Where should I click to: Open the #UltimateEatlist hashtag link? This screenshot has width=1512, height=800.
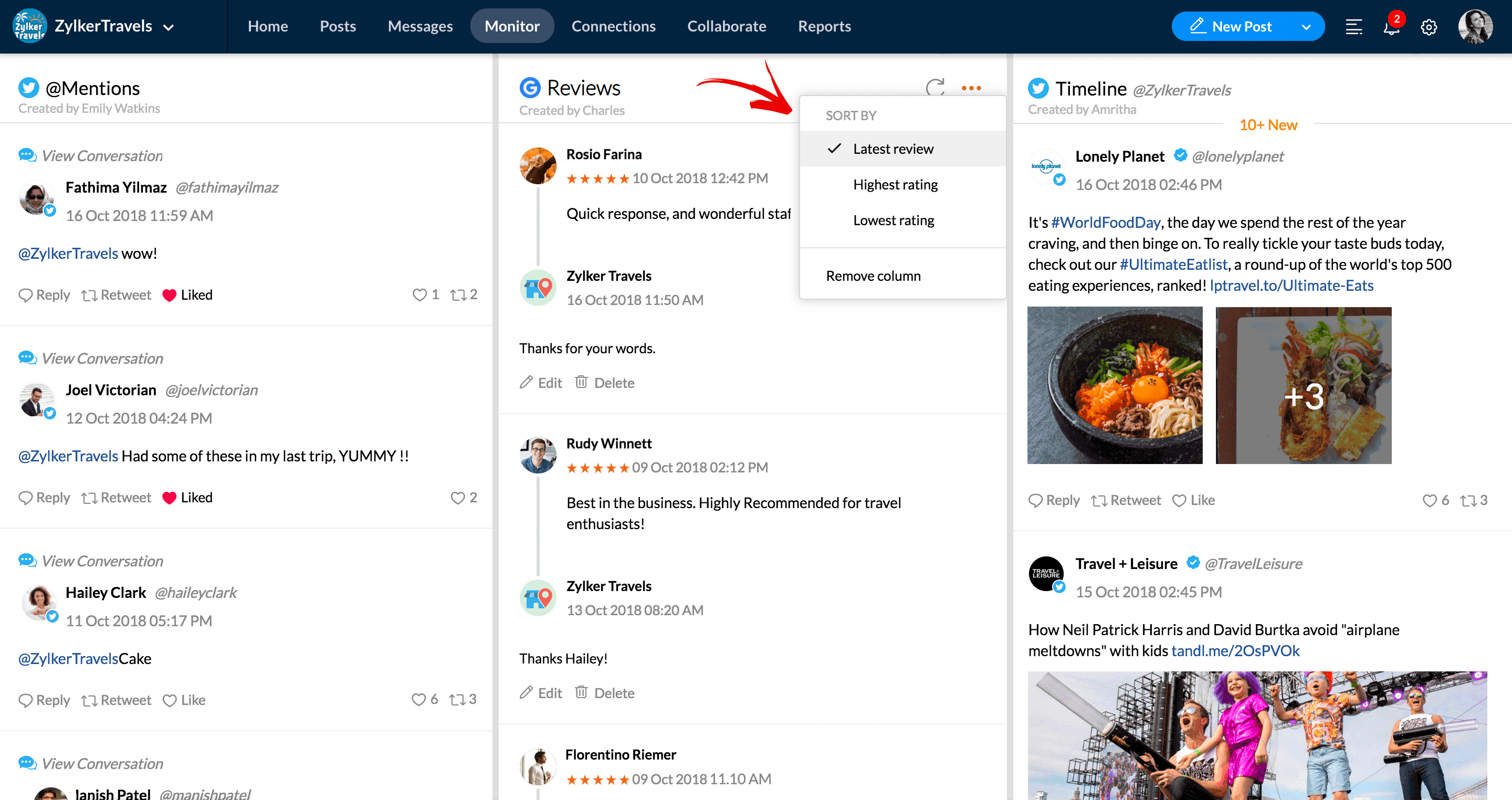point(1173,264)
